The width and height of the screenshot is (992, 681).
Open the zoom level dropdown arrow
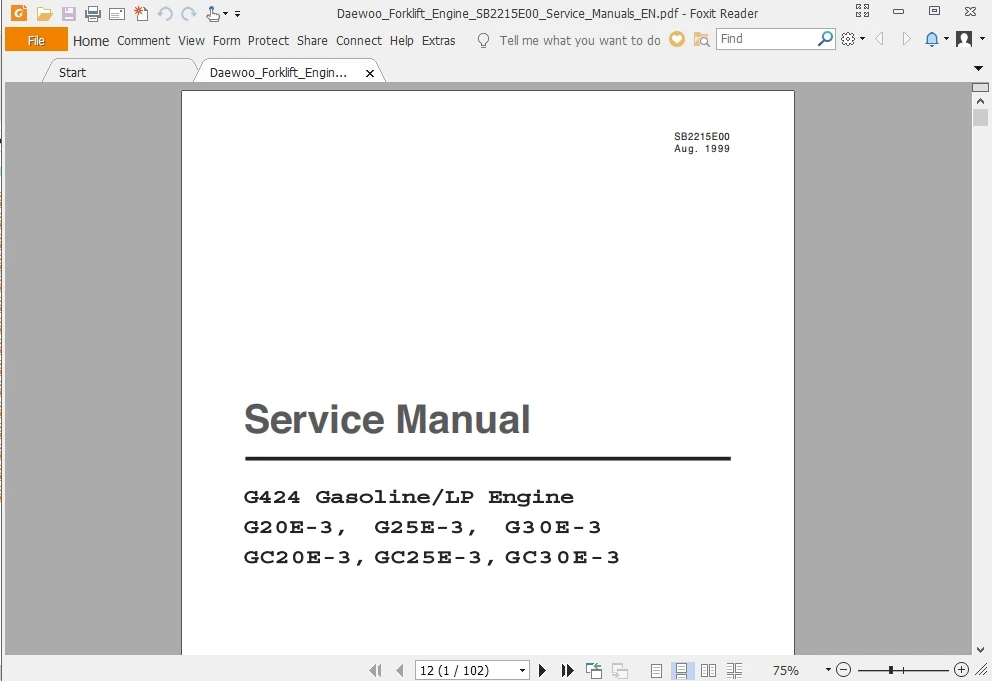[828, 670]
